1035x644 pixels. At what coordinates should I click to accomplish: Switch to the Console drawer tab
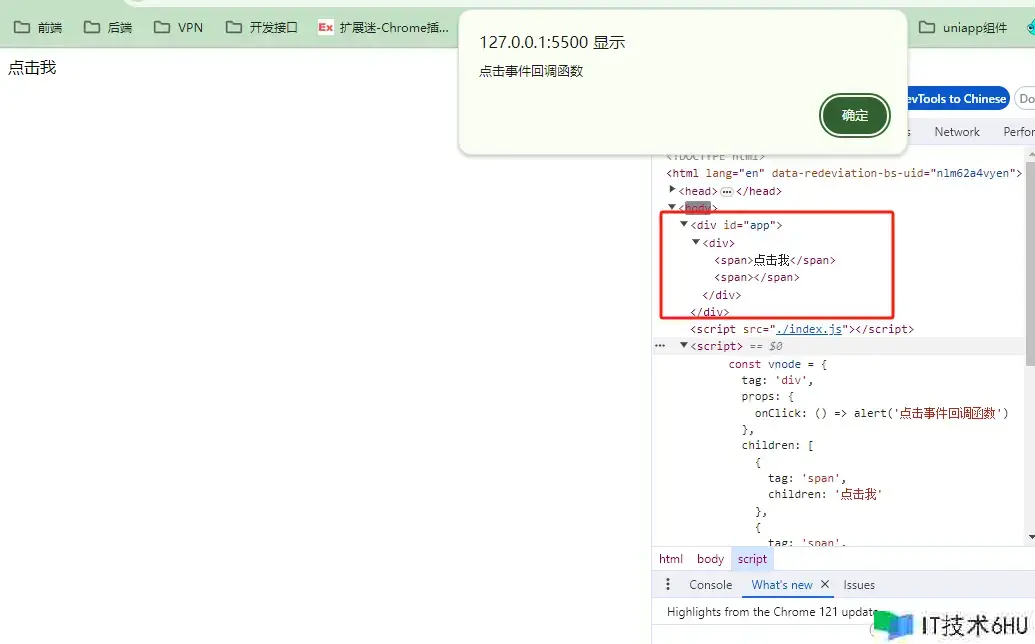point(710,585)
